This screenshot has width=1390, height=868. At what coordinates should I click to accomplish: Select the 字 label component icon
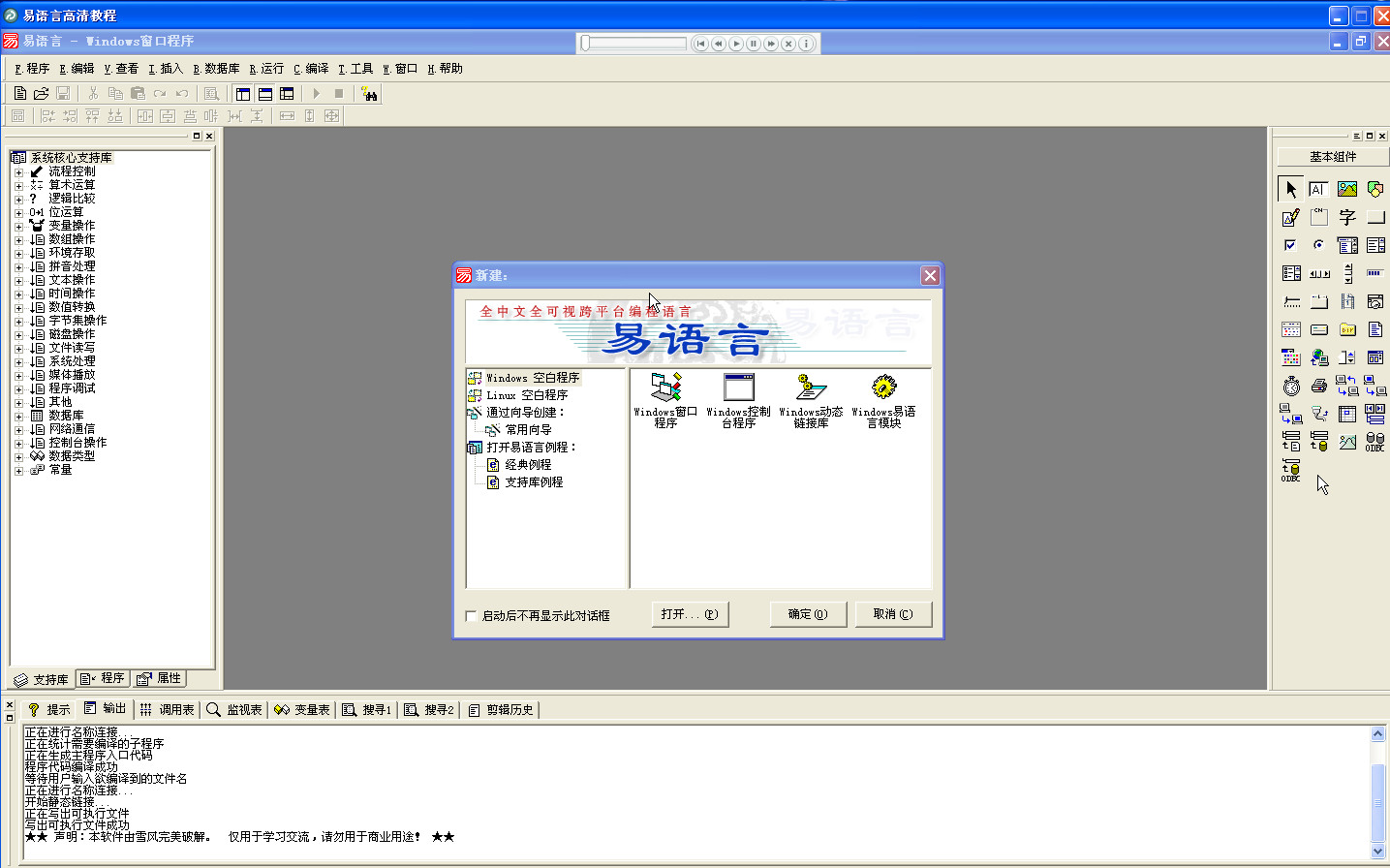click(x=1346, y=217)
